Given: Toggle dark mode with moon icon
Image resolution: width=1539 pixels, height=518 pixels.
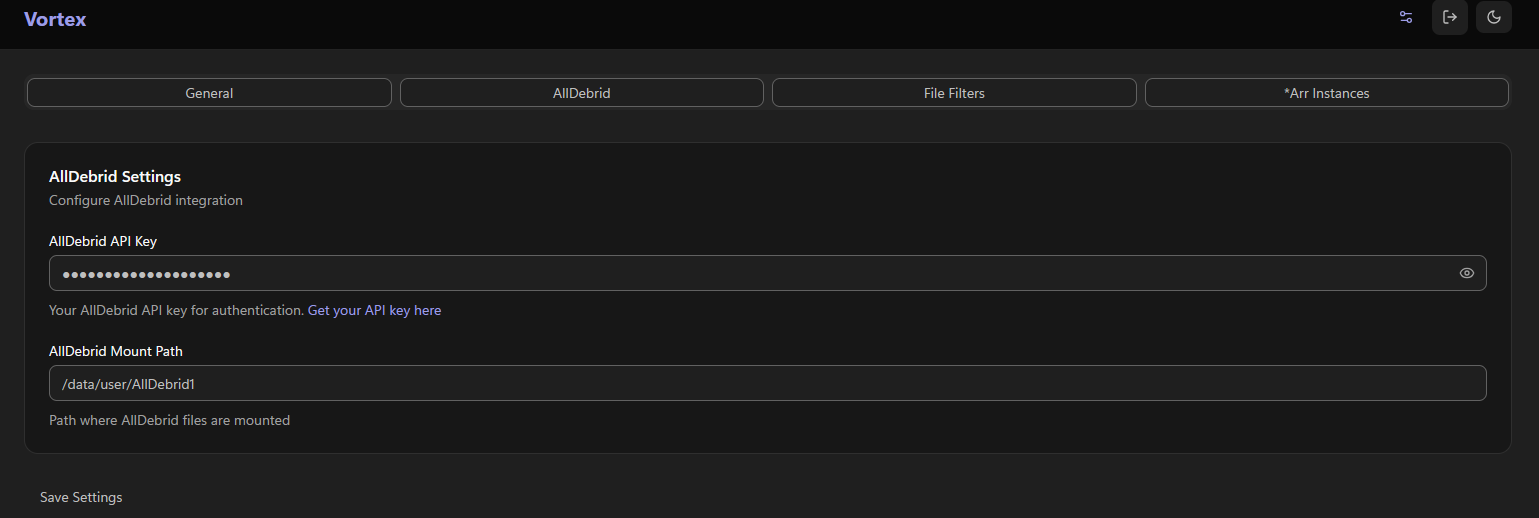Looking at the screenshot, I should pos(1493,17).
